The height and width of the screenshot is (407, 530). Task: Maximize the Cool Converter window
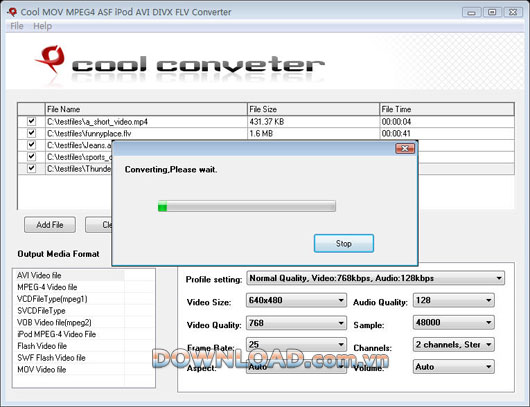pos(492,13)
